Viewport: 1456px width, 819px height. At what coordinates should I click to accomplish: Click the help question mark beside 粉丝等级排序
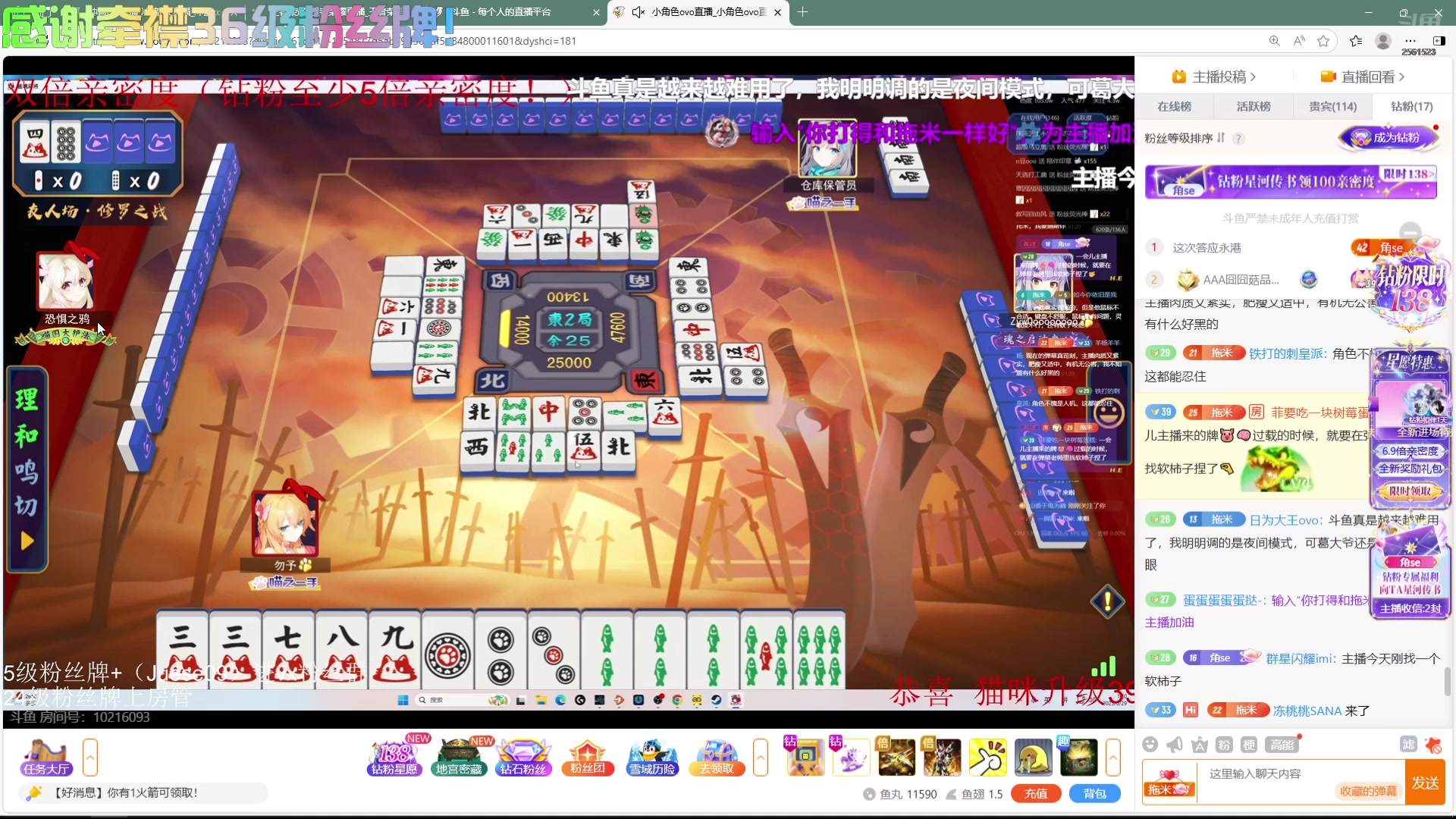(1238, 138)
